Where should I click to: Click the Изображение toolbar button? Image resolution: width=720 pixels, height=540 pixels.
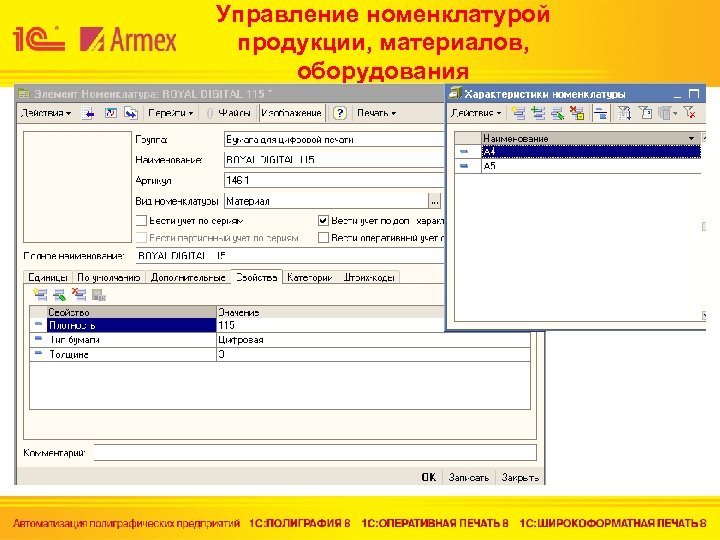pyautogui.click(x=291, y=113)
